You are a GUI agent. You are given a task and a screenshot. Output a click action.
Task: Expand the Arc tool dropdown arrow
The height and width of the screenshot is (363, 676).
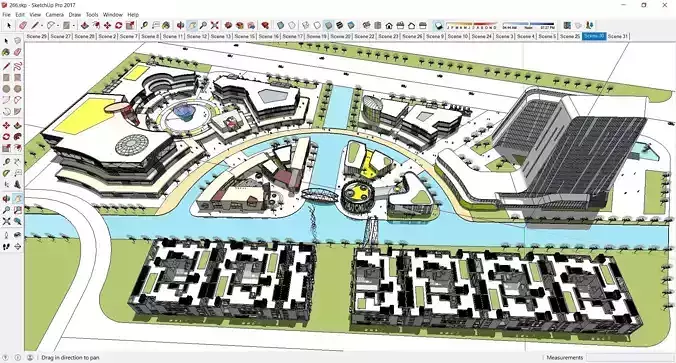58,25
